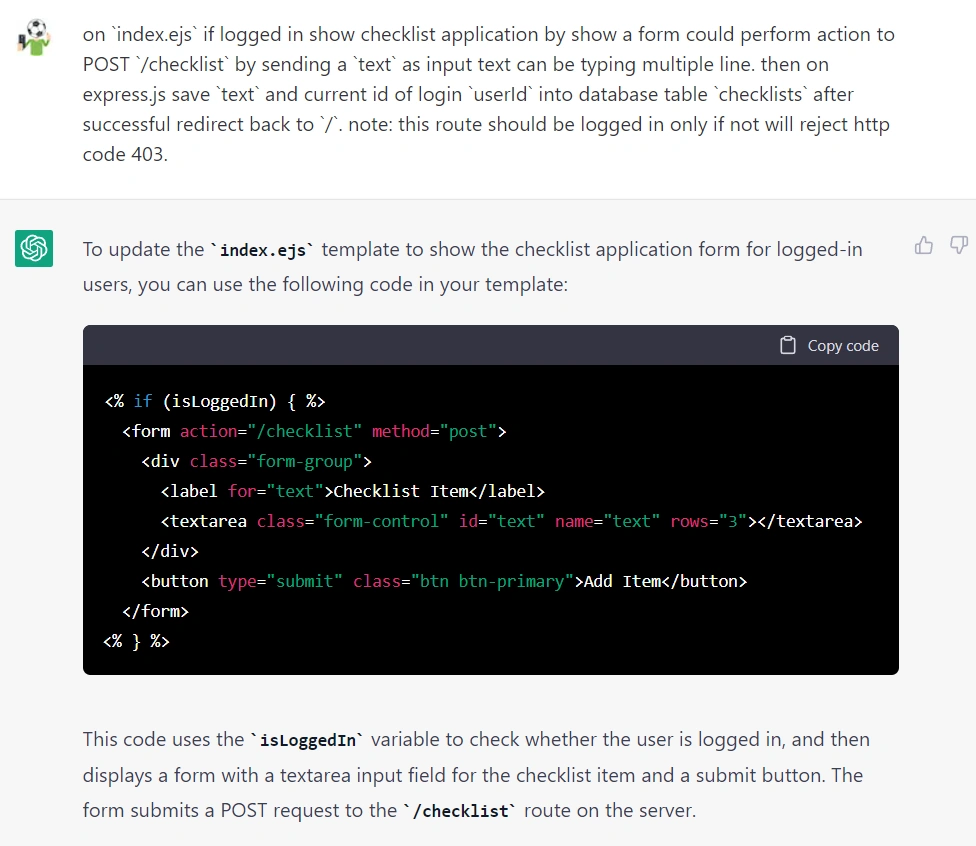Click the /checklist inline code in last paragraph
This screenshot has height=846, width=976.
coord(459,811)
